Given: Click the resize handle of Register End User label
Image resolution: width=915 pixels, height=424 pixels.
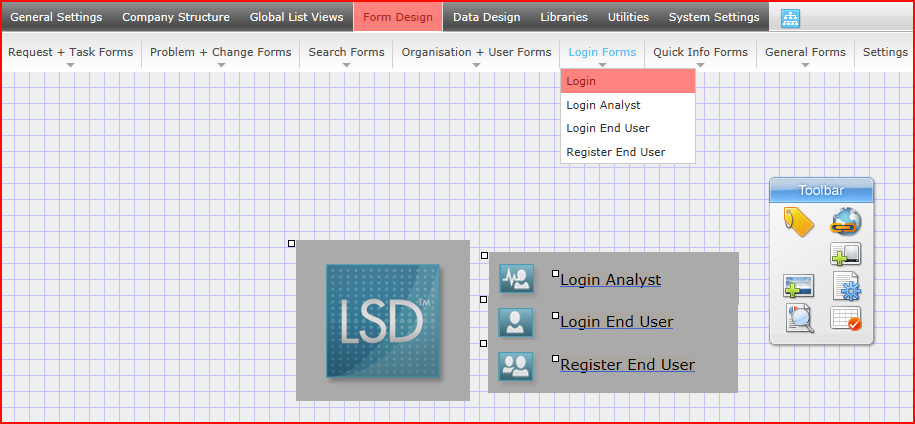Looking at the screenshot, I should coord(556,358).
